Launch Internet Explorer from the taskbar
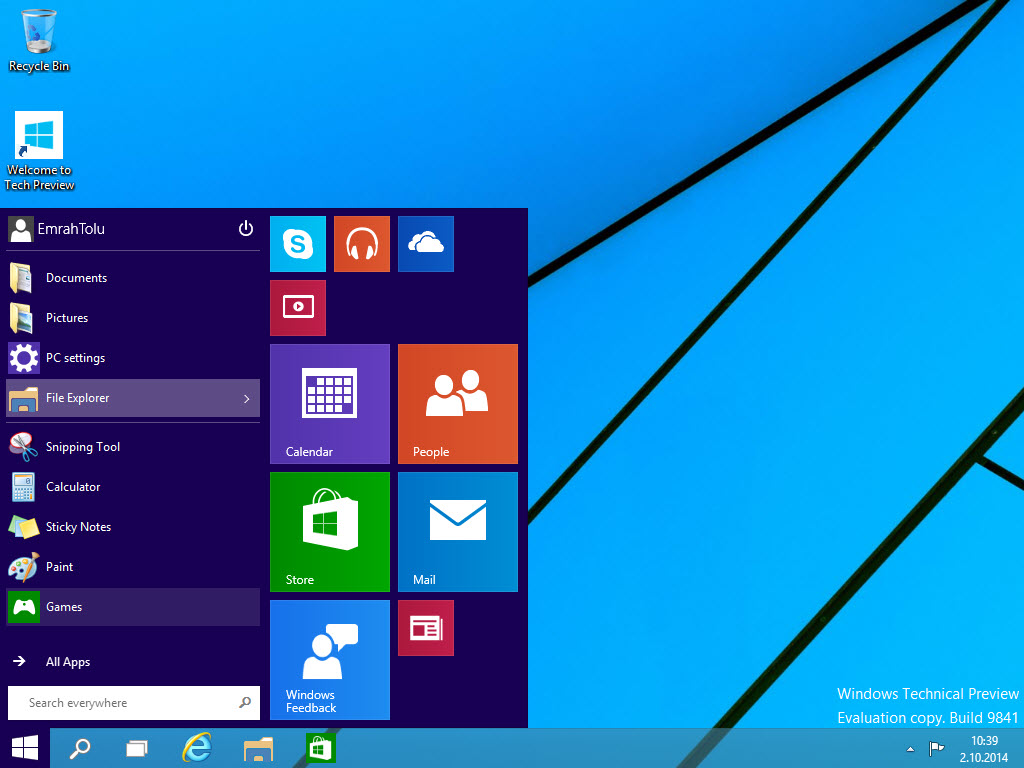The image size is (1024, 768). 197,748
